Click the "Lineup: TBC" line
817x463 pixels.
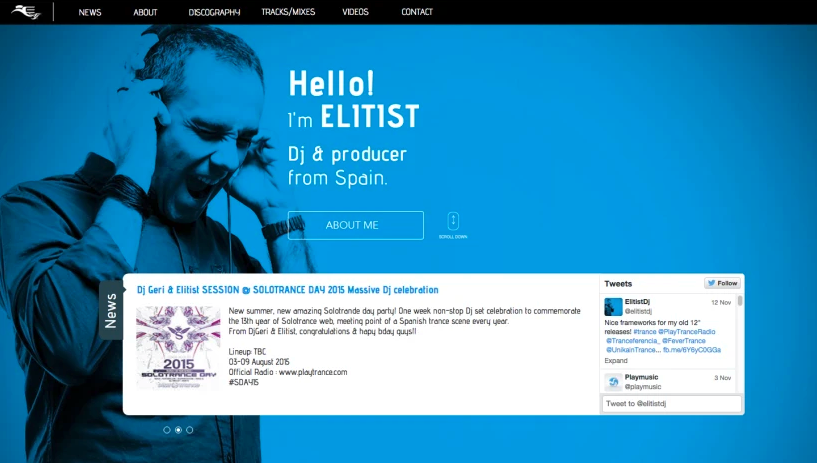247,352
